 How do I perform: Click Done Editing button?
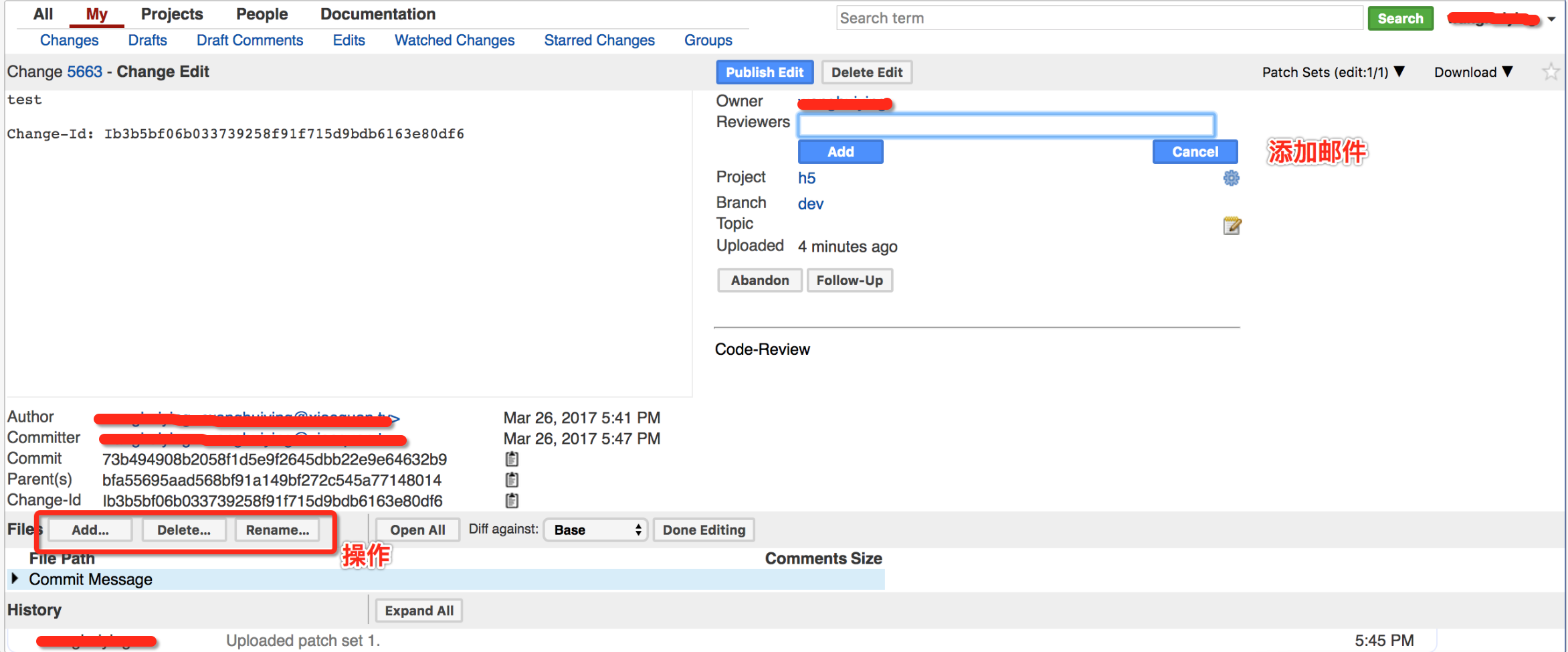(x=704, y=530)
